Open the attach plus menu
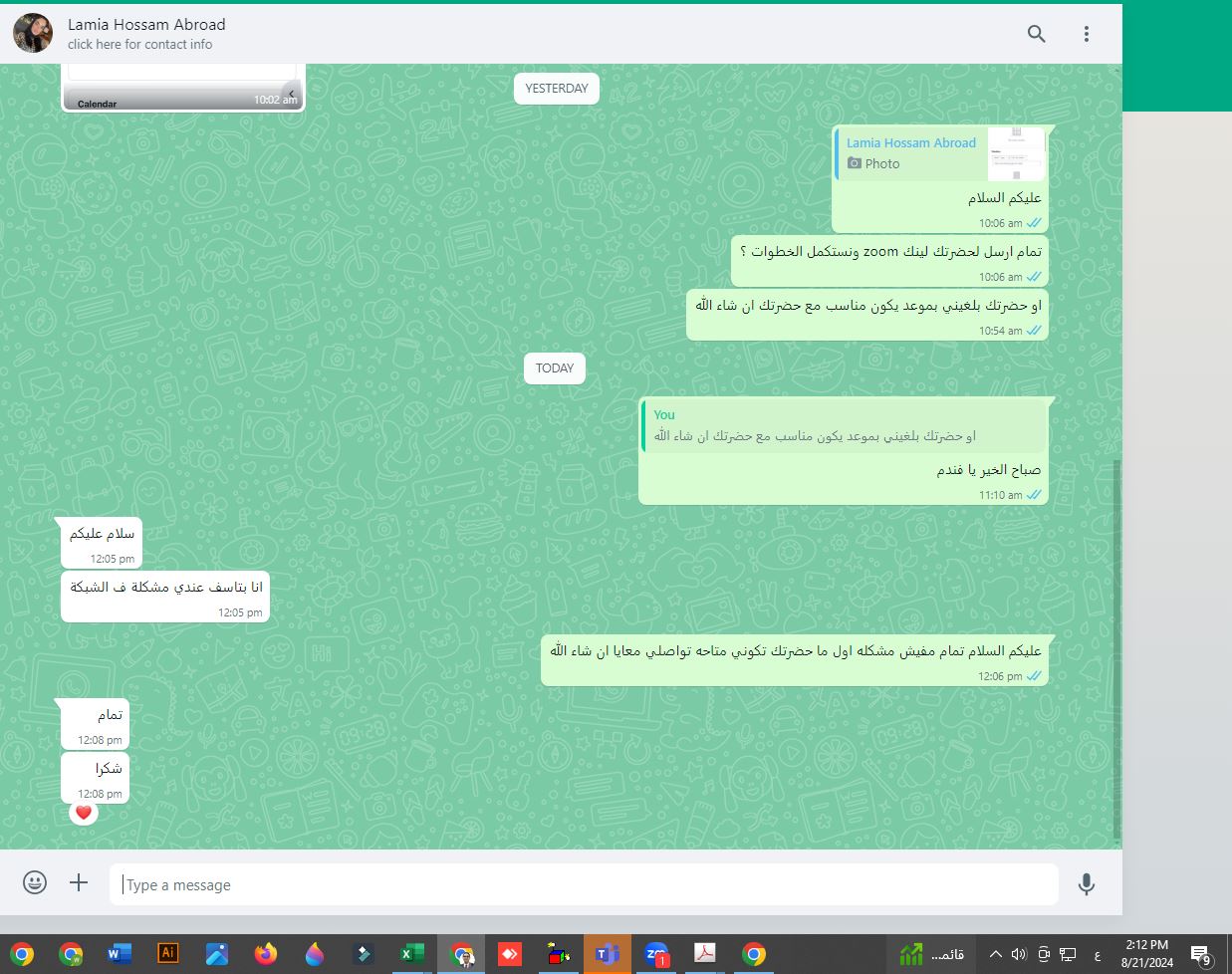Screen dimensions: 1232x974 tap(79, 882)
